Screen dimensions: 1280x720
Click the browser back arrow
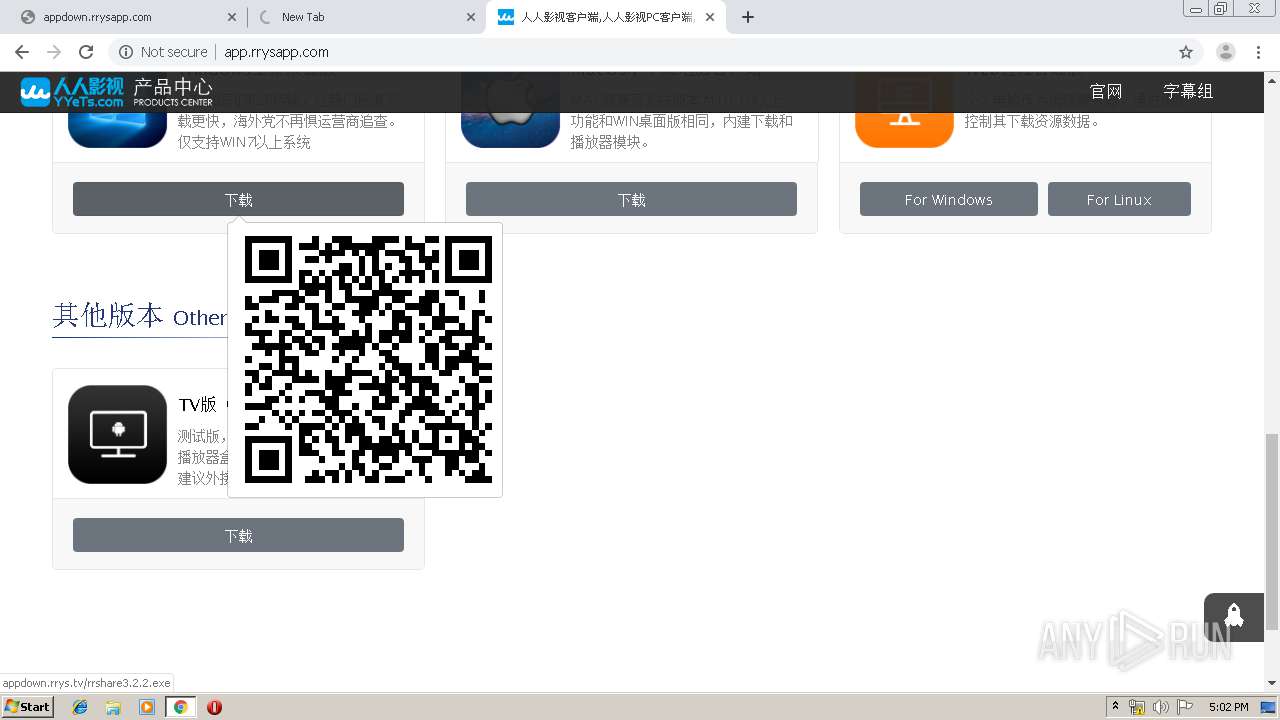point(22,52)
